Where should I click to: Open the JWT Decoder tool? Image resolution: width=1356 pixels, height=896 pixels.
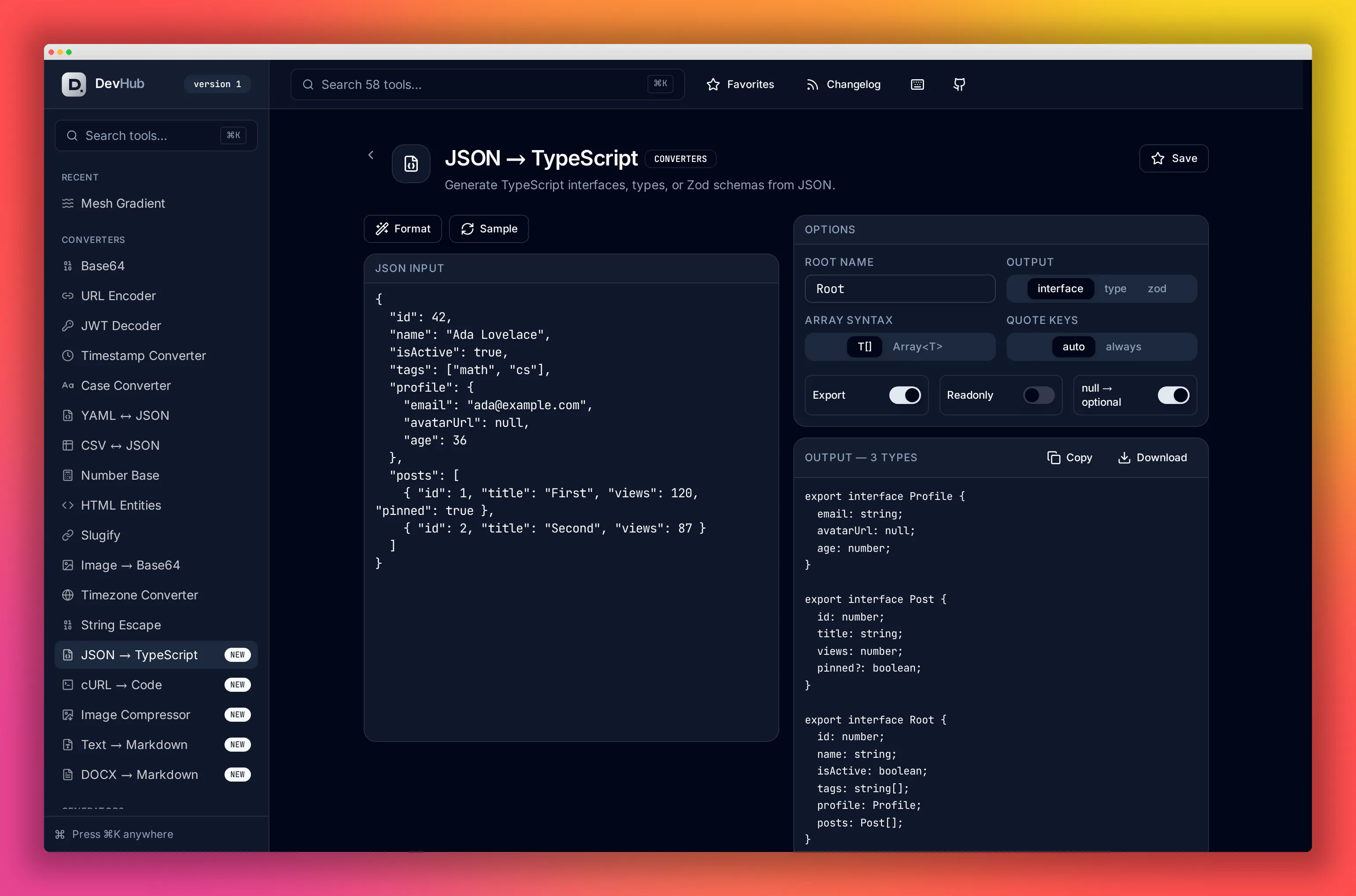(156, 326)
